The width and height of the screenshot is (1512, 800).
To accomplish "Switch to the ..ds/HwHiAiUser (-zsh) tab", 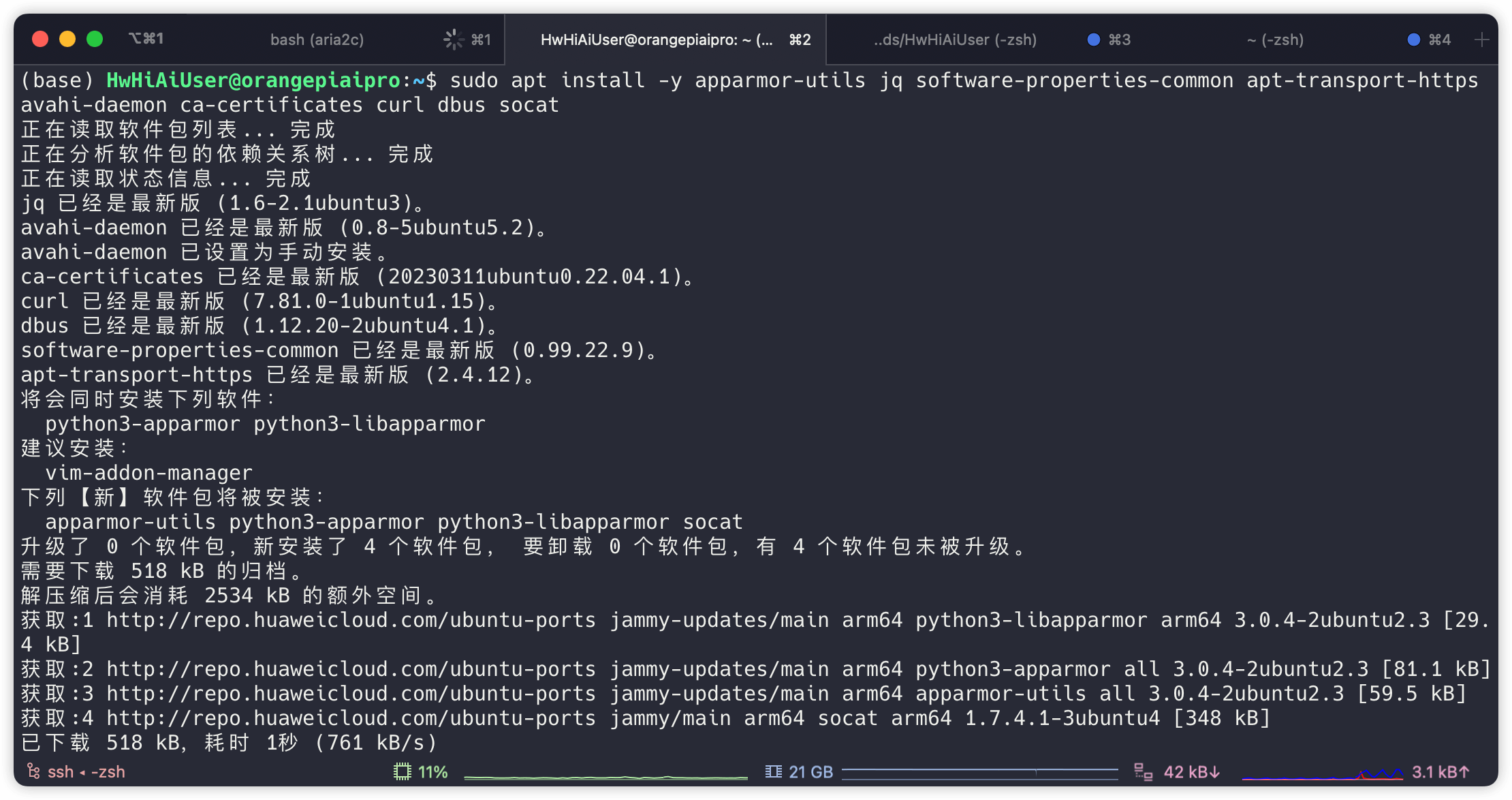I will pyautogui.click(x=955, y=40).
